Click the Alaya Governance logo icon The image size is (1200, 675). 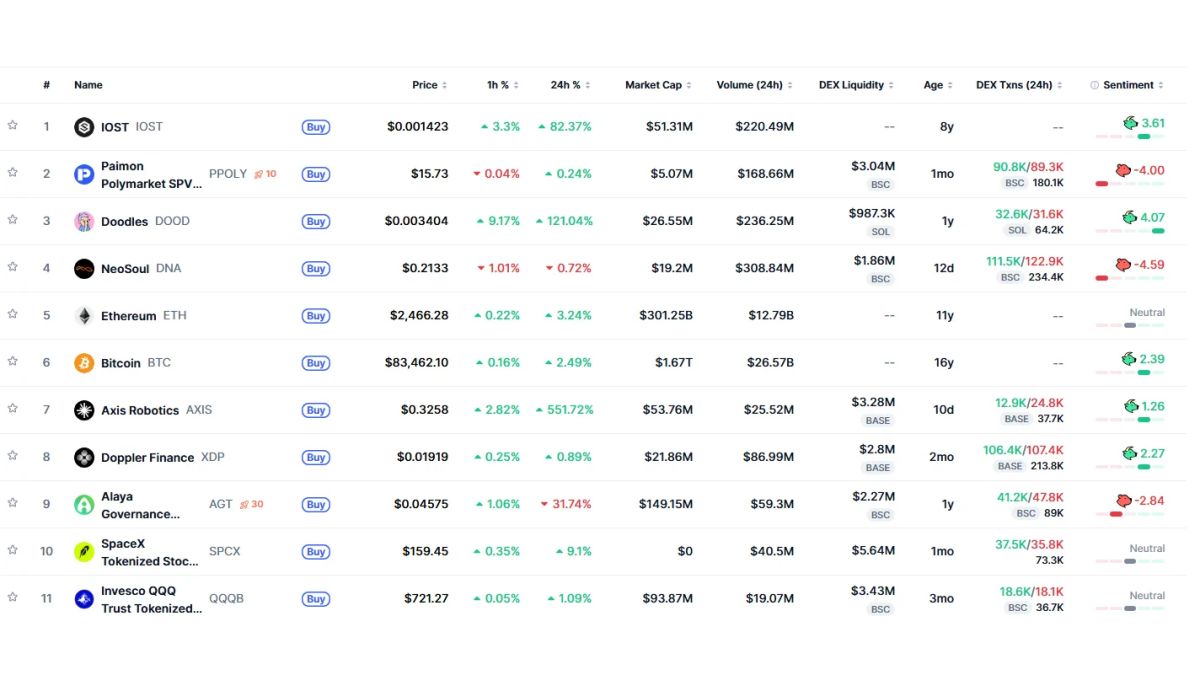(84, 505)
